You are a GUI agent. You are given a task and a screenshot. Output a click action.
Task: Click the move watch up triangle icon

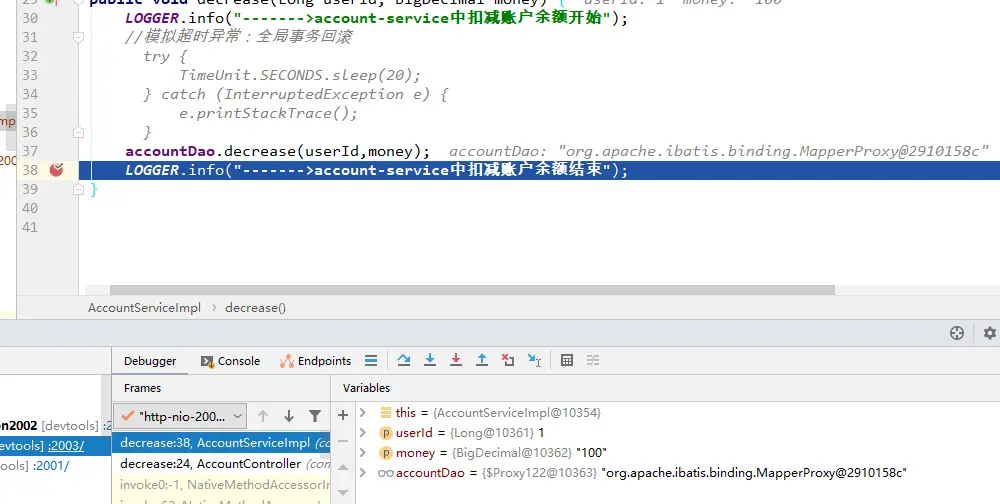(x=342, y=467)
